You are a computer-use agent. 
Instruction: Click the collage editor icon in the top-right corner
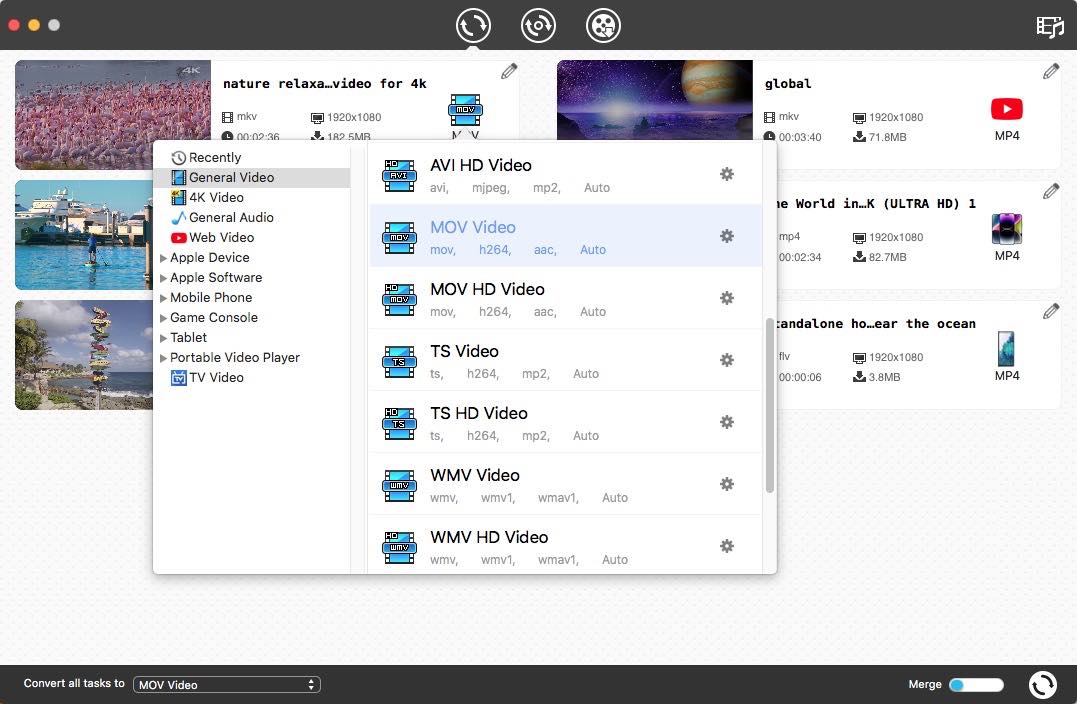pos(1049,27)
